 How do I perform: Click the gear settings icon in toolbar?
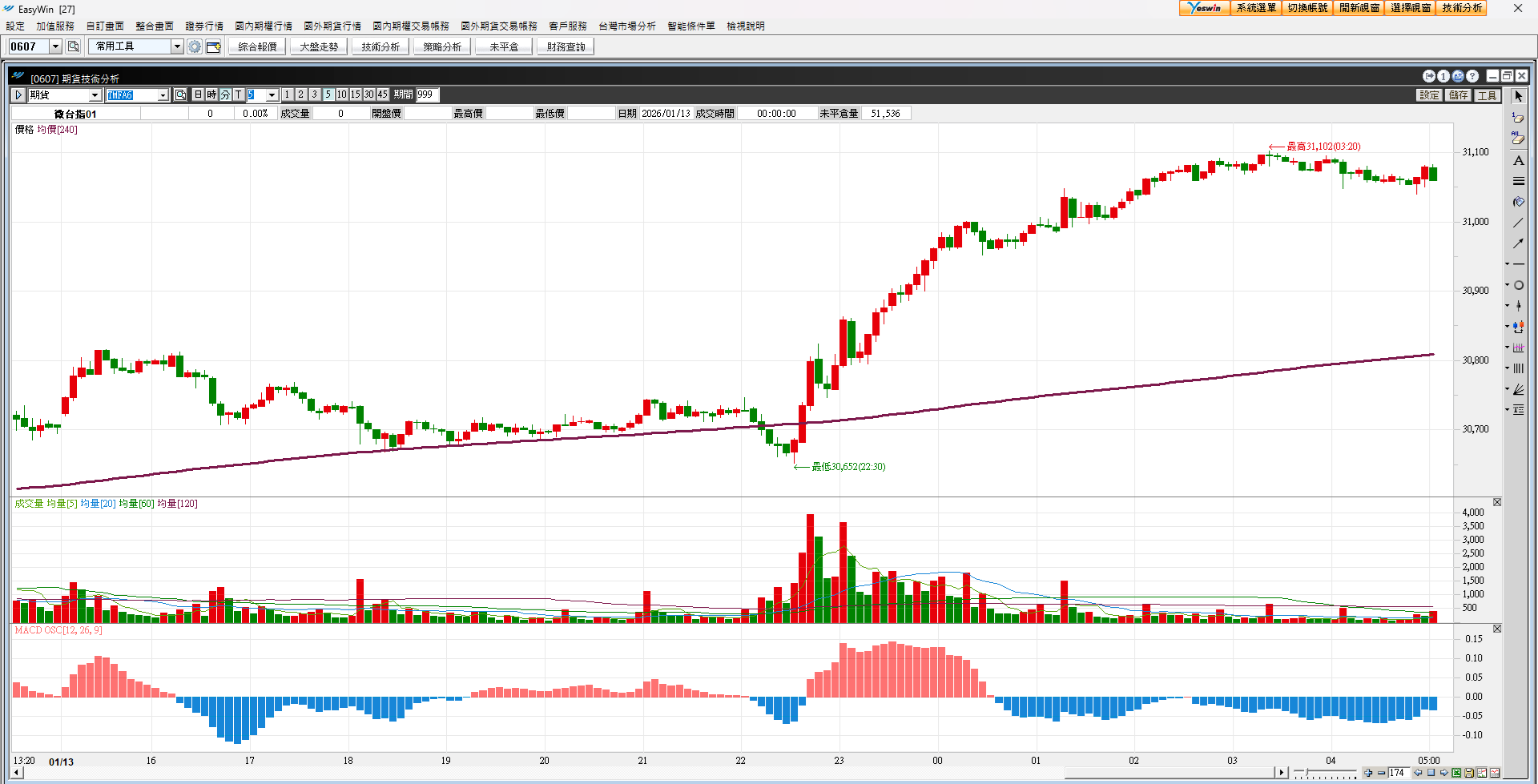pyautogui.click(x=194, y=46)
